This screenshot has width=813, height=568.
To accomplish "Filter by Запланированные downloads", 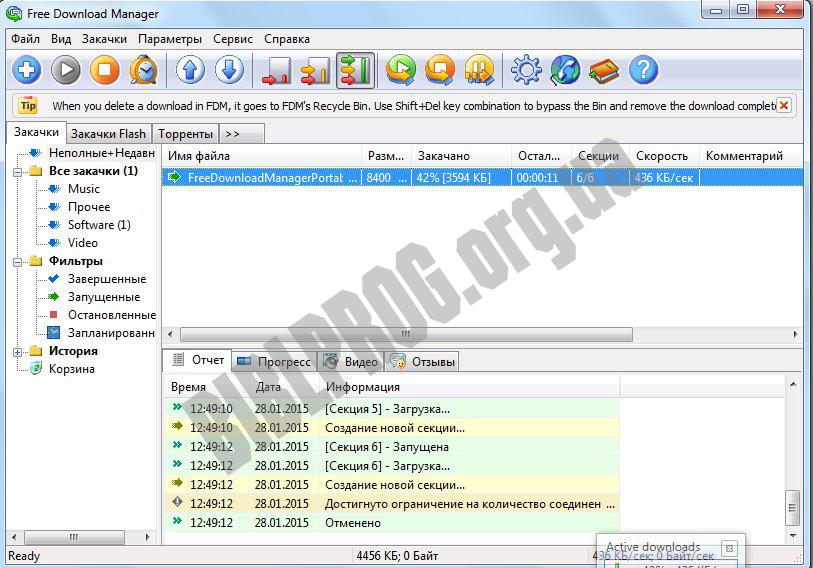I will click(x=111, y=333).
